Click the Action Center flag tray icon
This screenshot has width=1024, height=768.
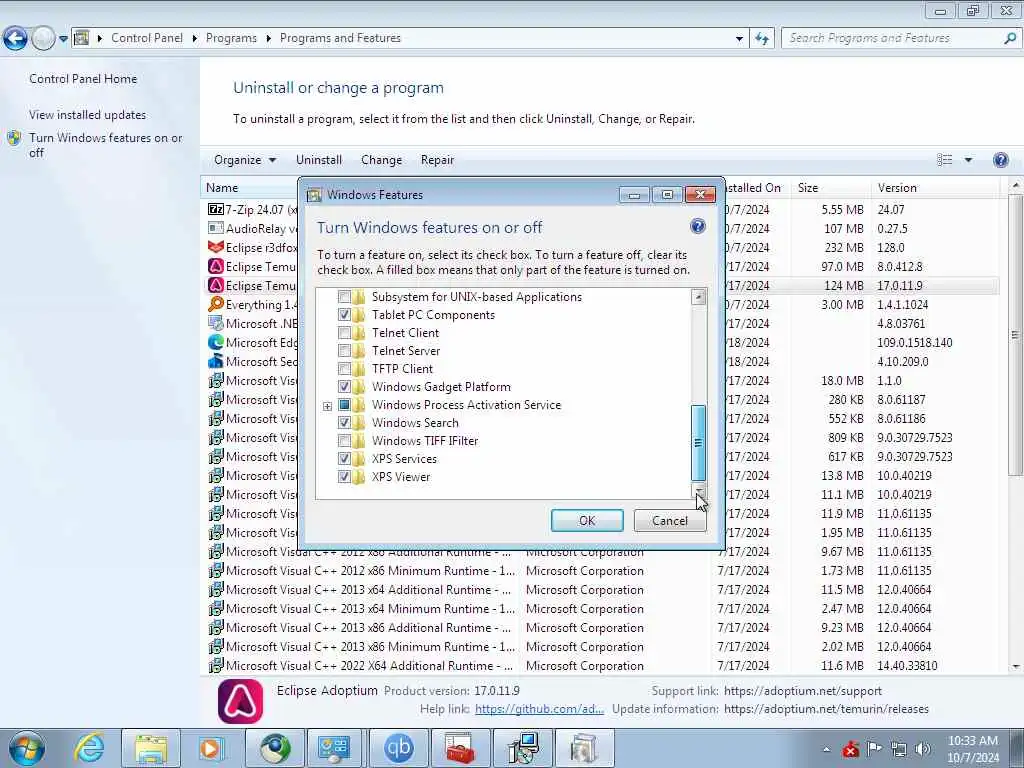[874, 749]
